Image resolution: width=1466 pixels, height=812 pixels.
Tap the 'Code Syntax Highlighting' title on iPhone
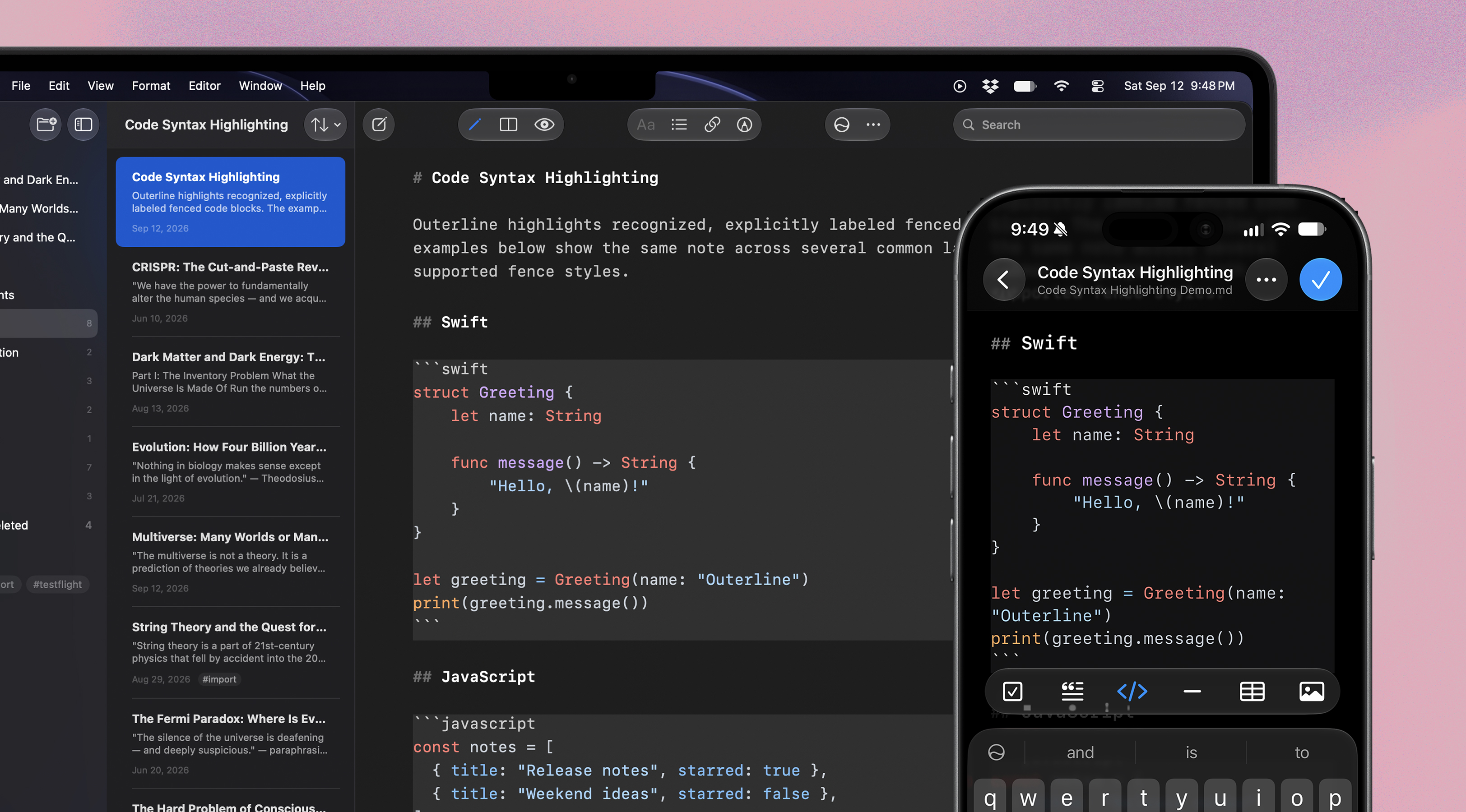pyautogui.click(x=1135, y=272)
